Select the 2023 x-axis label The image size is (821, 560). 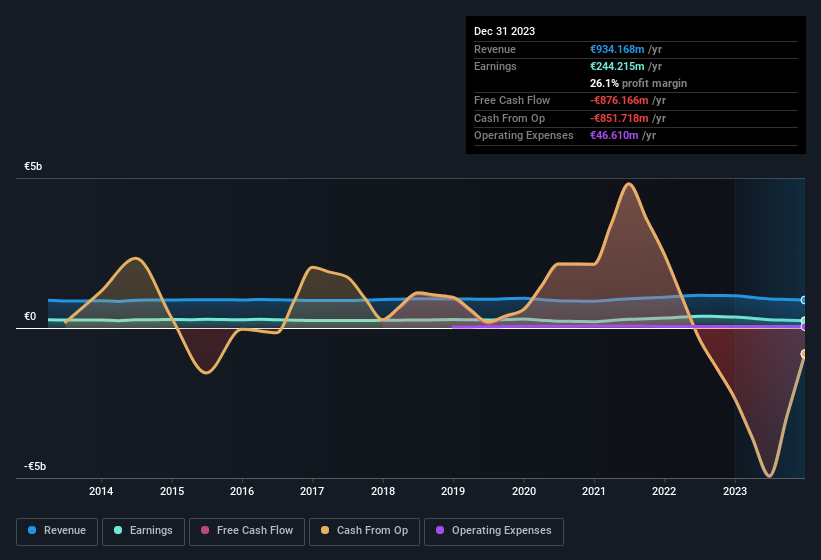tap(735, 491)
